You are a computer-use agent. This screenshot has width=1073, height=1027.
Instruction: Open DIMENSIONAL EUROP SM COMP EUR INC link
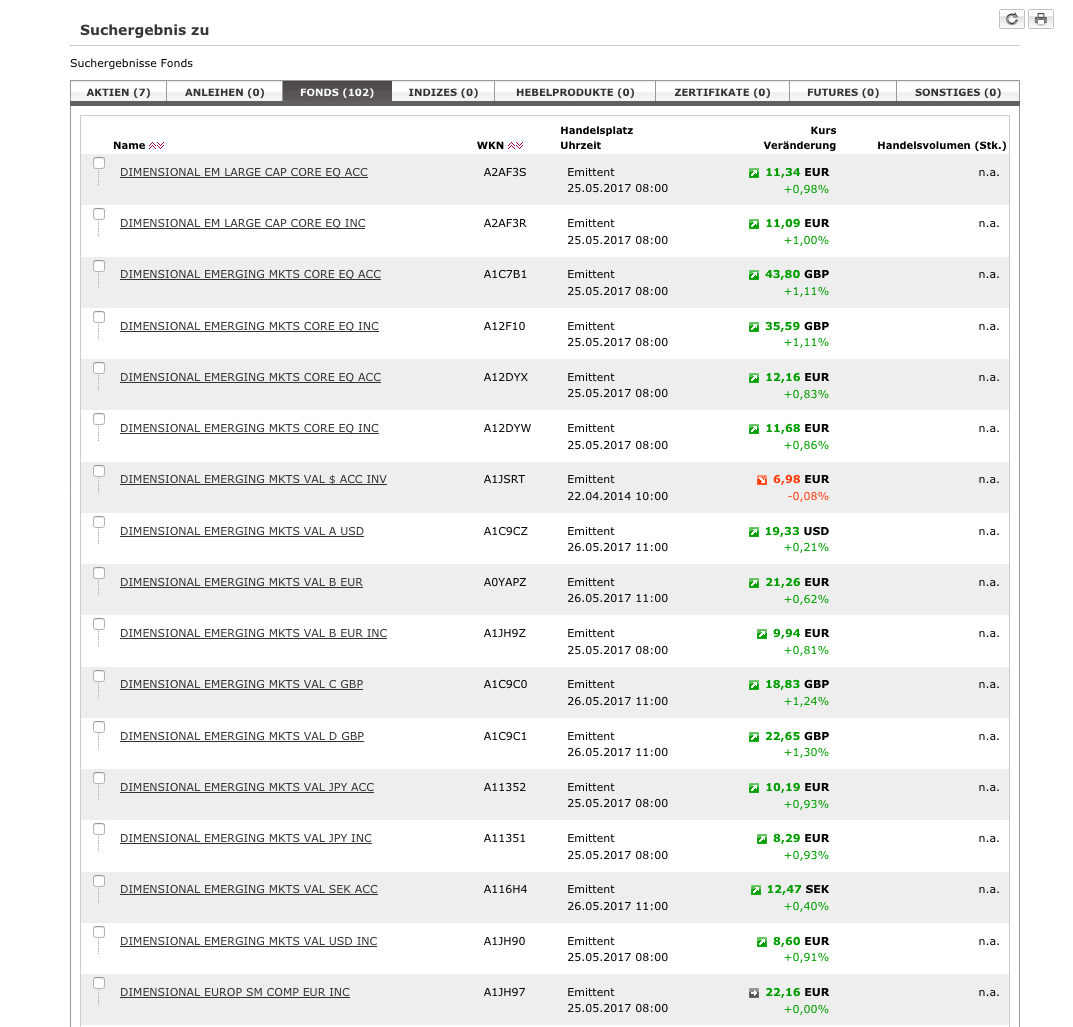[x=235, y=992]
